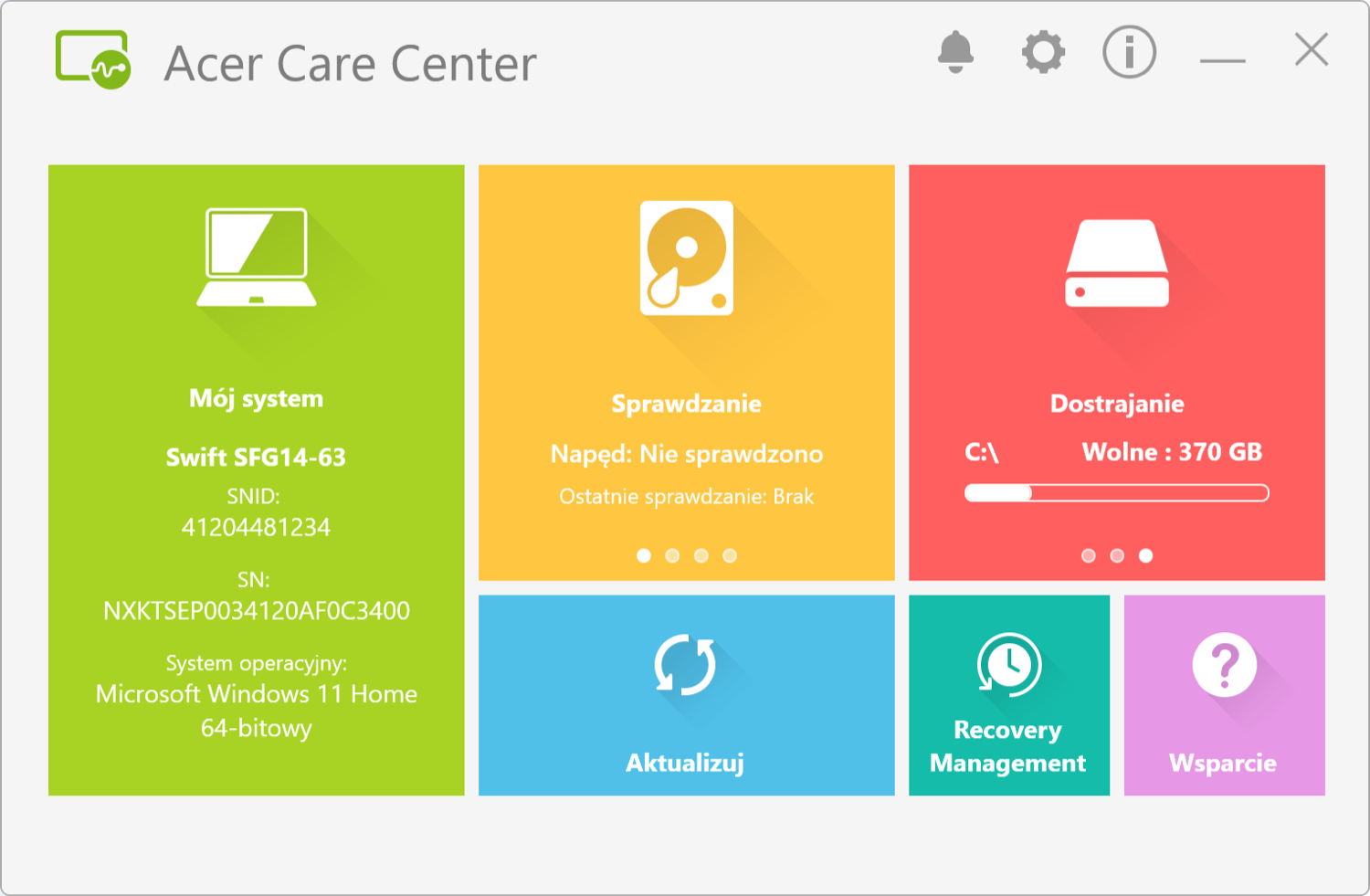Screen dimensions: 1370x896
Task: Open the Aktualizuj tile
Action: [687, 695]
